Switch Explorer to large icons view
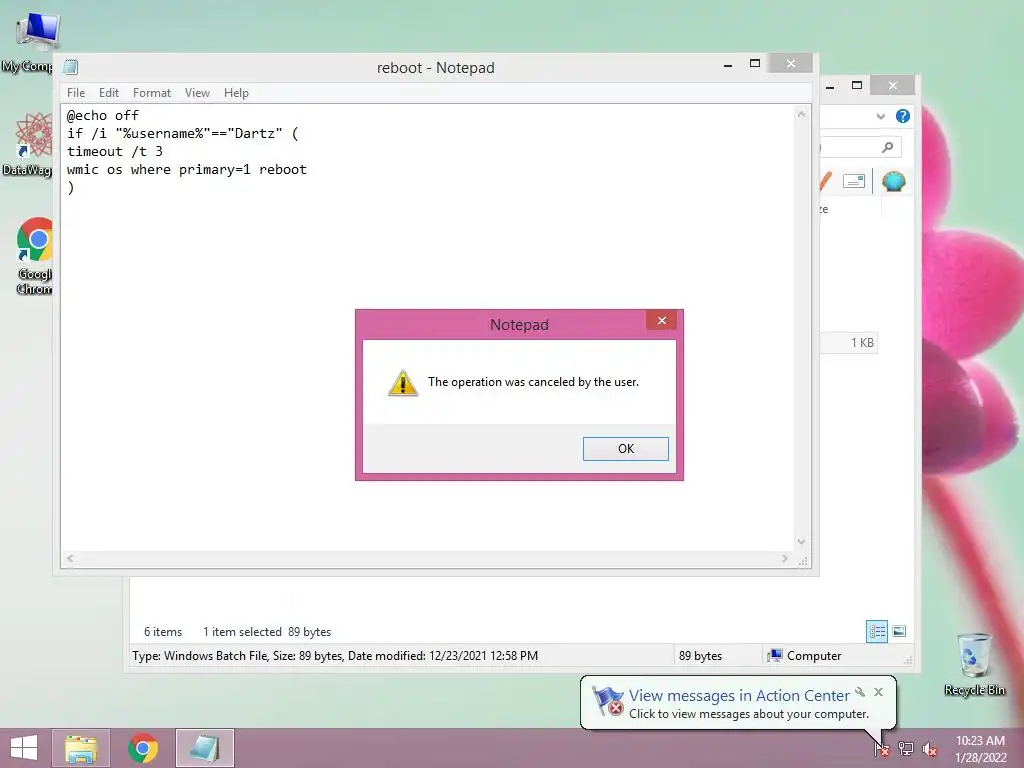The height and width of the screenshot is (768, 1024). 899,632
